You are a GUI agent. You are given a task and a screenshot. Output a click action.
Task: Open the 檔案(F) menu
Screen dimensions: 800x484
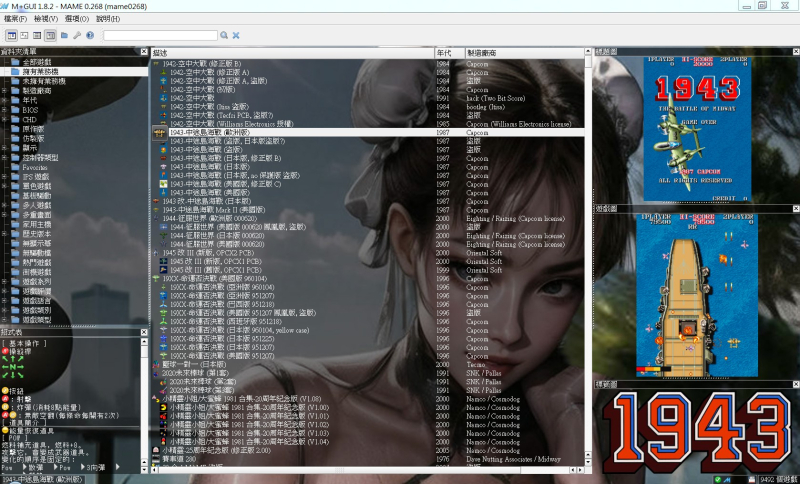[15, 19]
